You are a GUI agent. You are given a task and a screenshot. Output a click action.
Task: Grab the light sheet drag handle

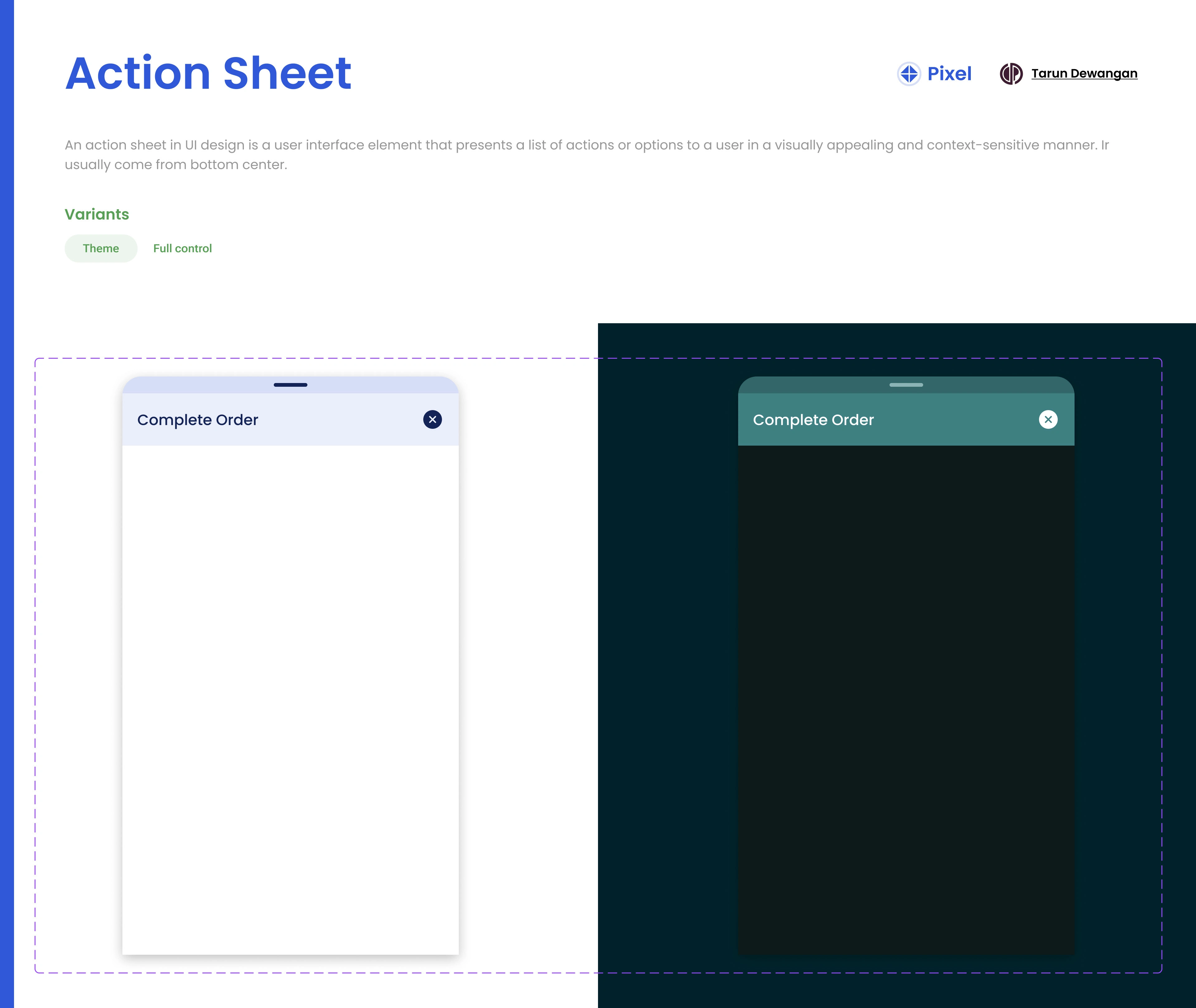click(290, 385)
